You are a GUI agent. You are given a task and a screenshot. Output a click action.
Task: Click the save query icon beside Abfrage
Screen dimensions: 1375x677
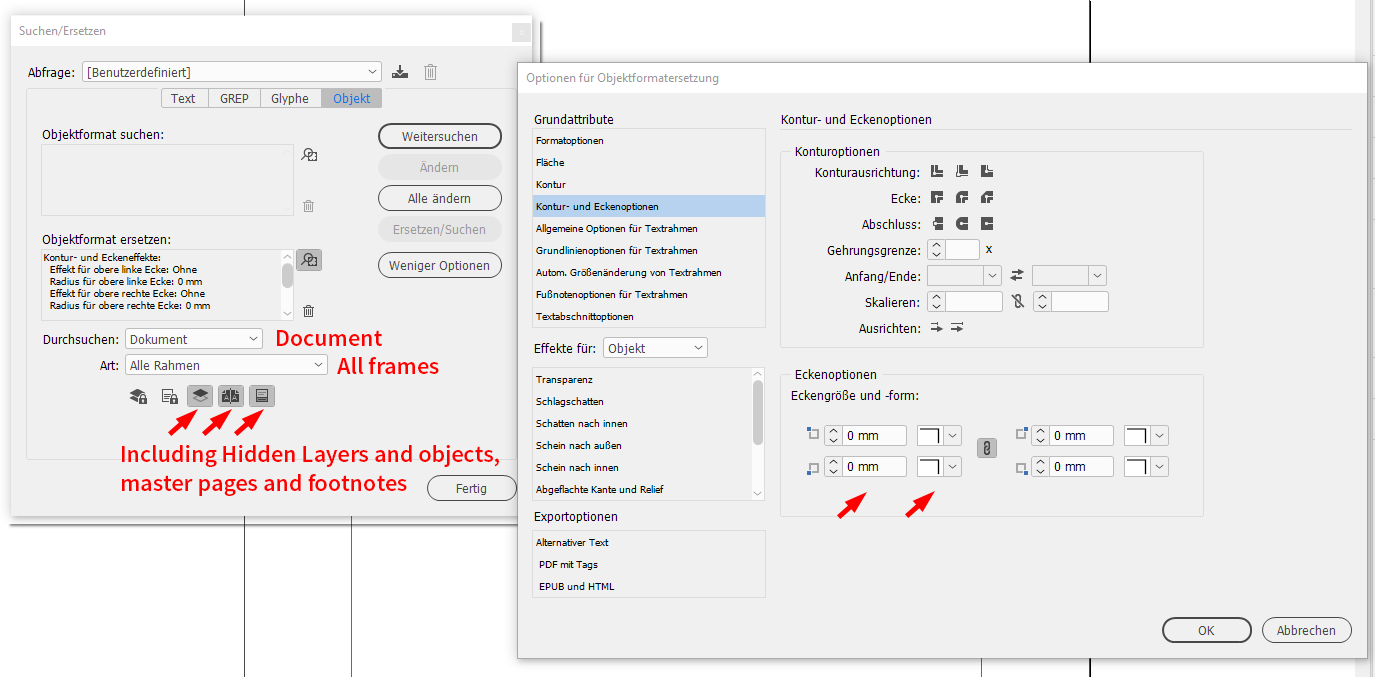[x=400, y=71]
